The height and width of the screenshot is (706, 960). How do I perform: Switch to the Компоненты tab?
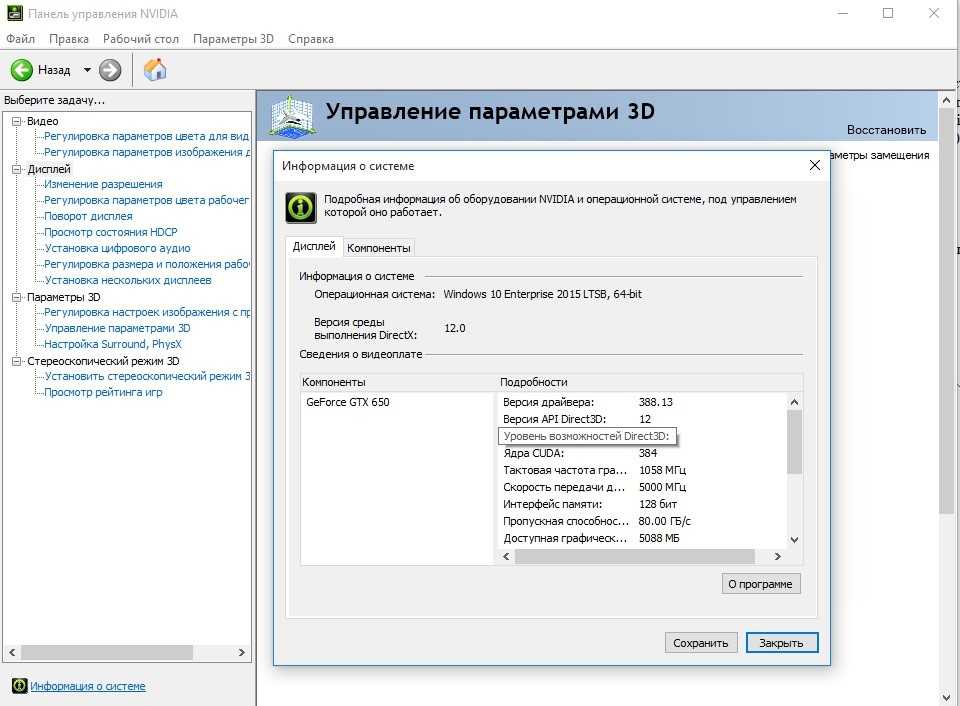point(379,247)
